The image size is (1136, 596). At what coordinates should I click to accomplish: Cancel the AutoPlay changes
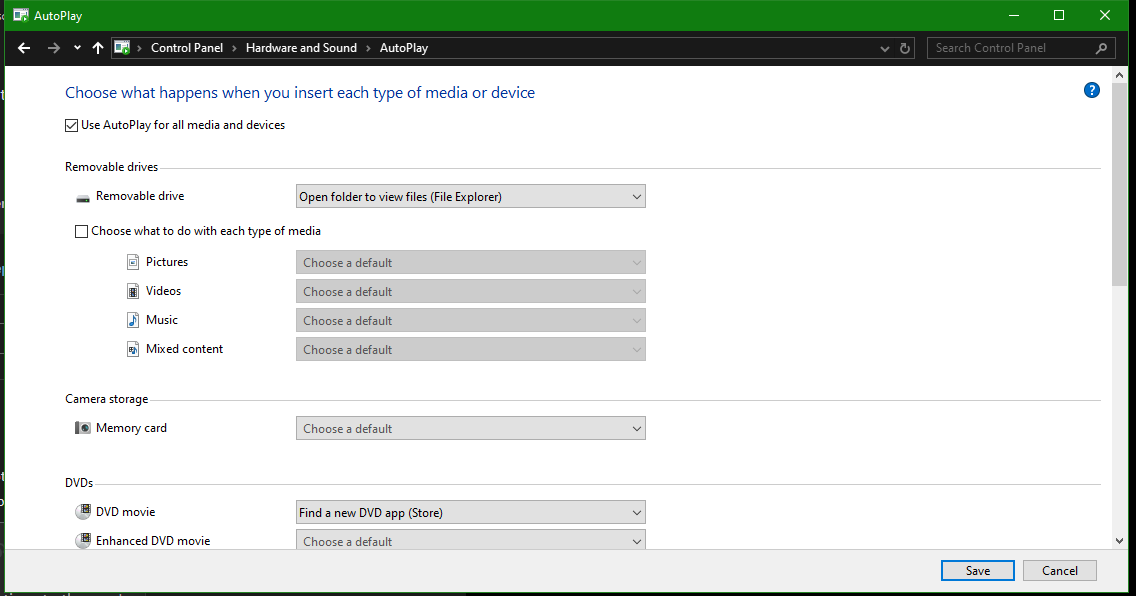point(1059,571)
